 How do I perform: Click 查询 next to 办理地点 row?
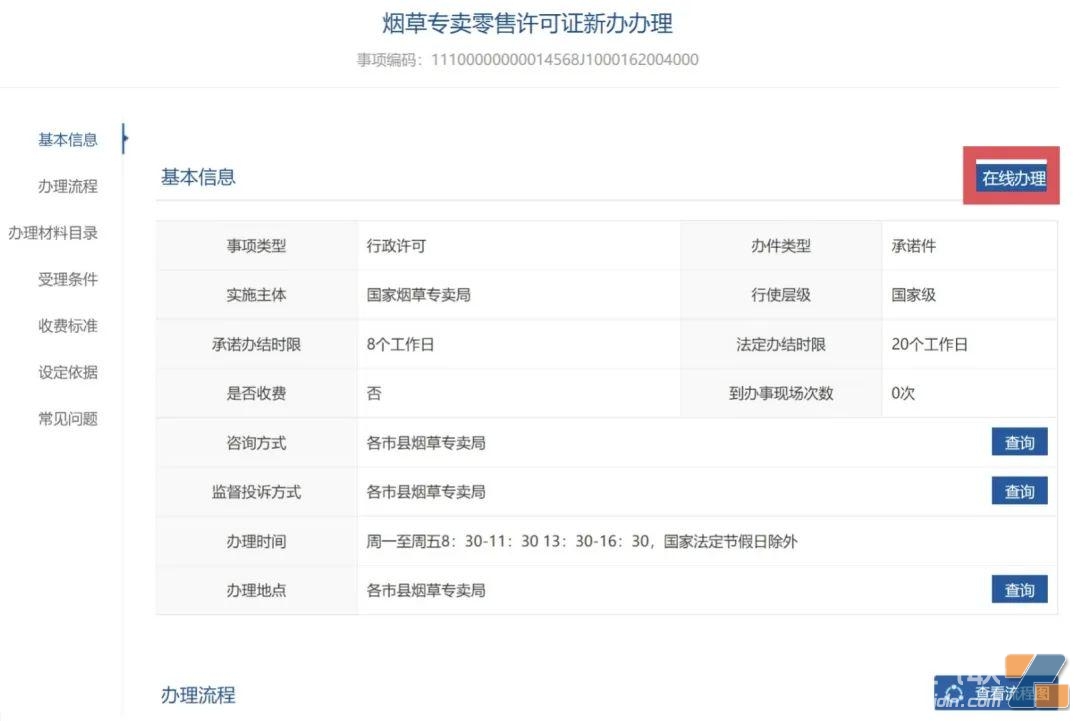coord(1019,590)
